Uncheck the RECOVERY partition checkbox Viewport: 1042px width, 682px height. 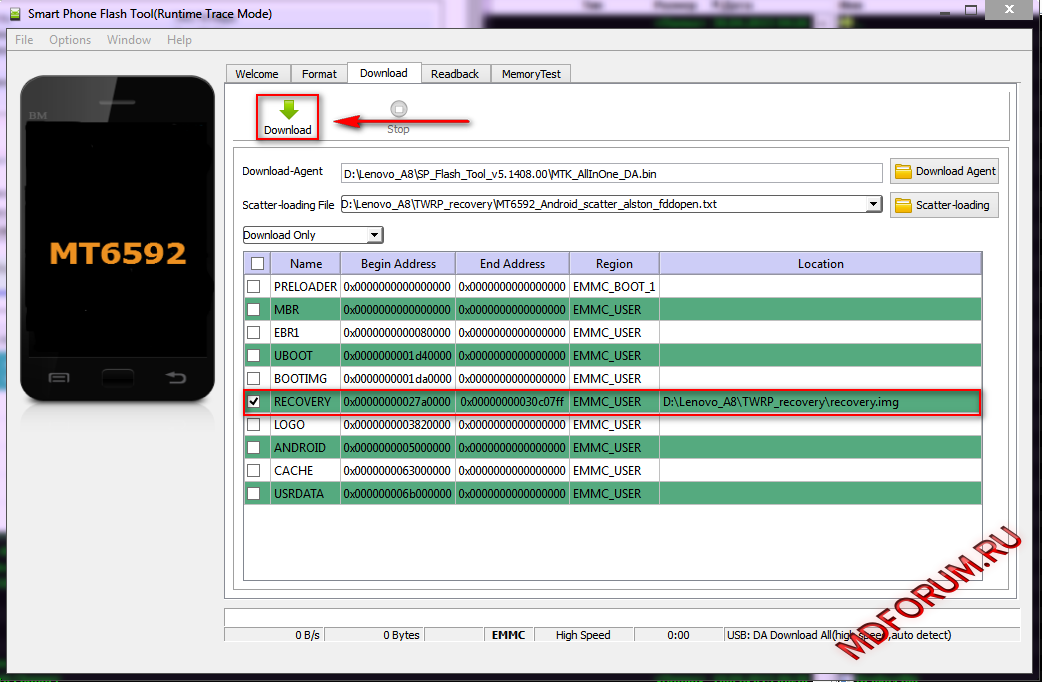click(254, 401)
